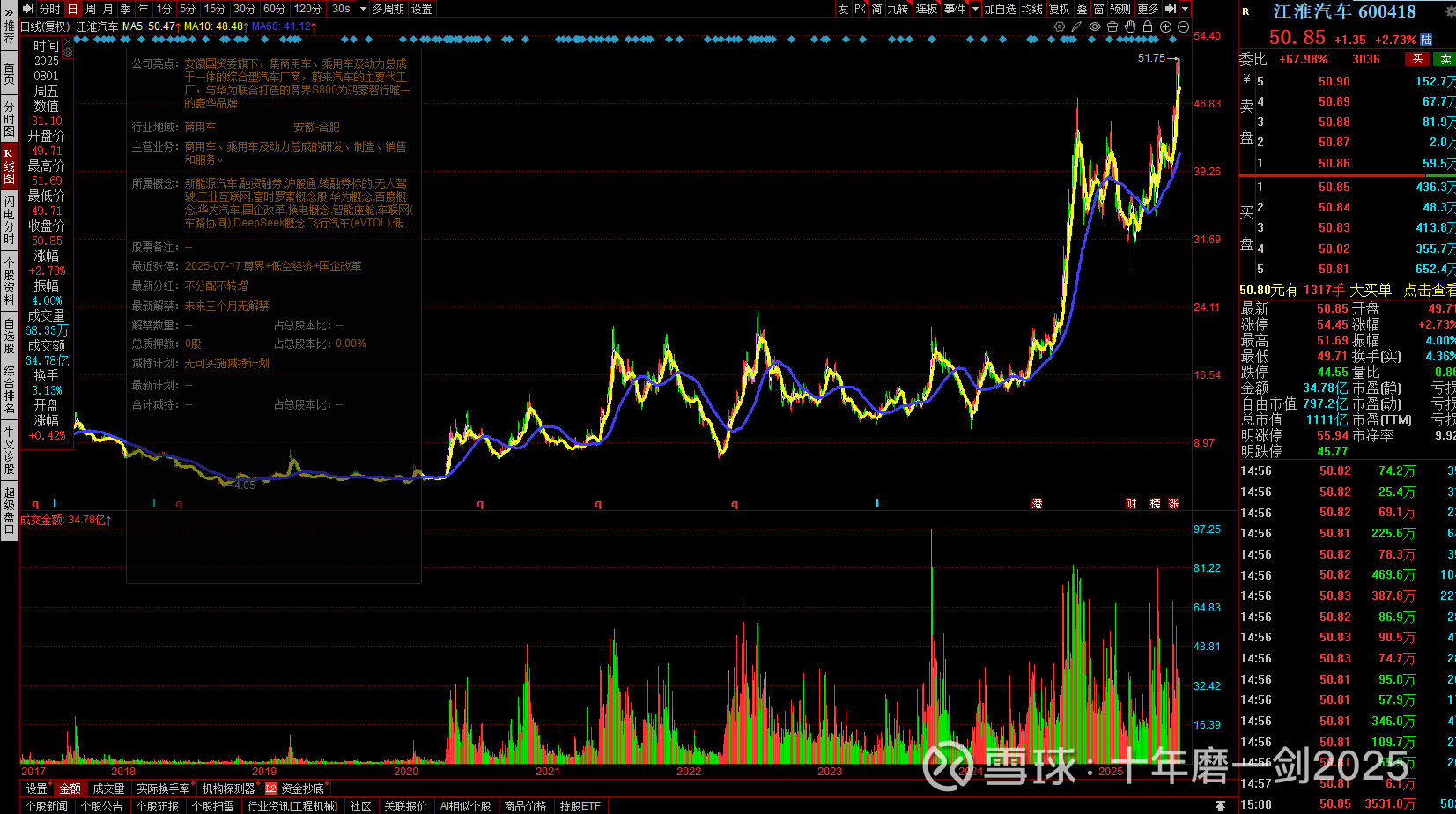Open the 设置 menu beside 多周期
This screenshot has height=814, width=1456.
(x=422, y=9)
